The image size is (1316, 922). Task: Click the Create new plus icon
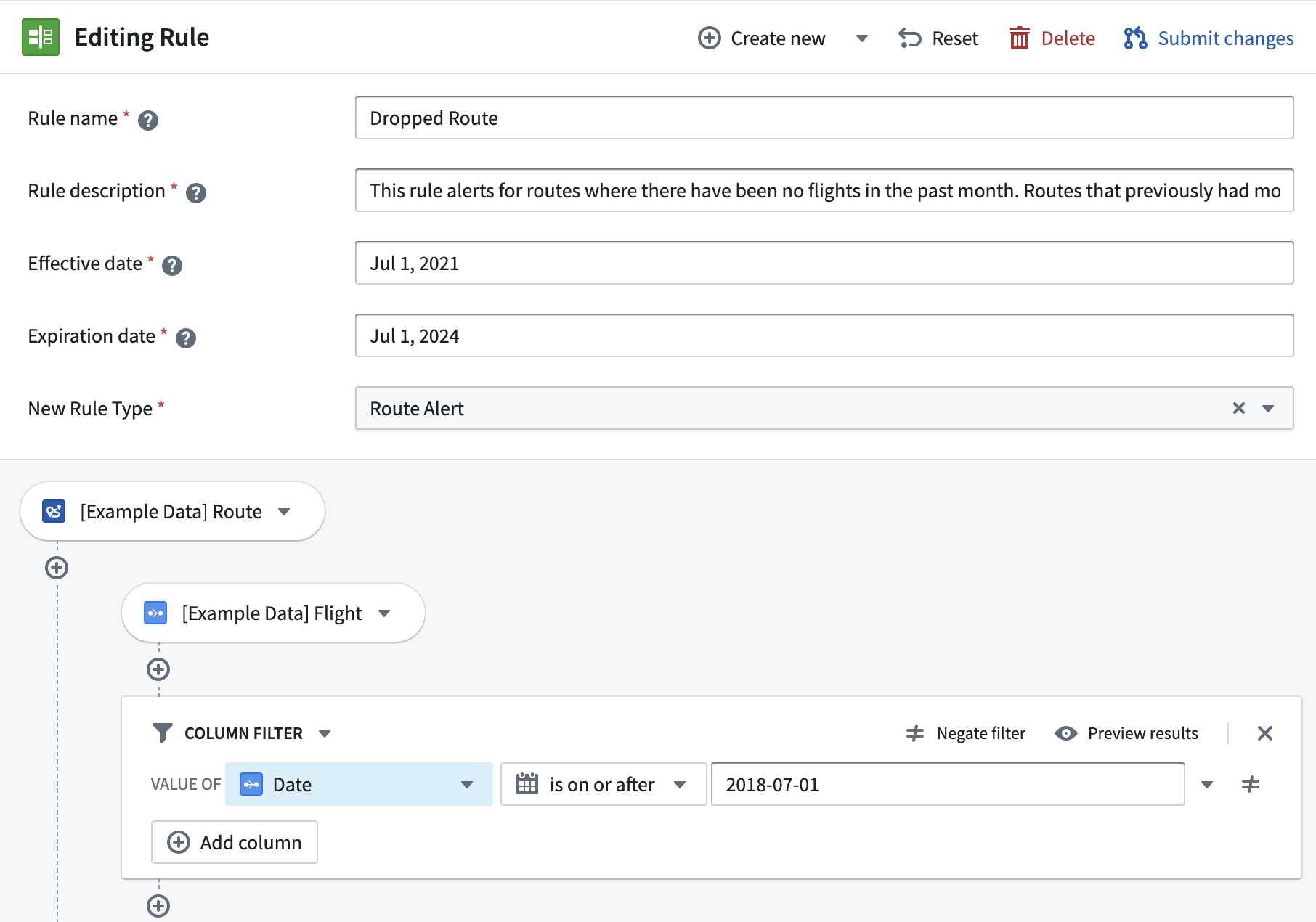tap(709, 38)
